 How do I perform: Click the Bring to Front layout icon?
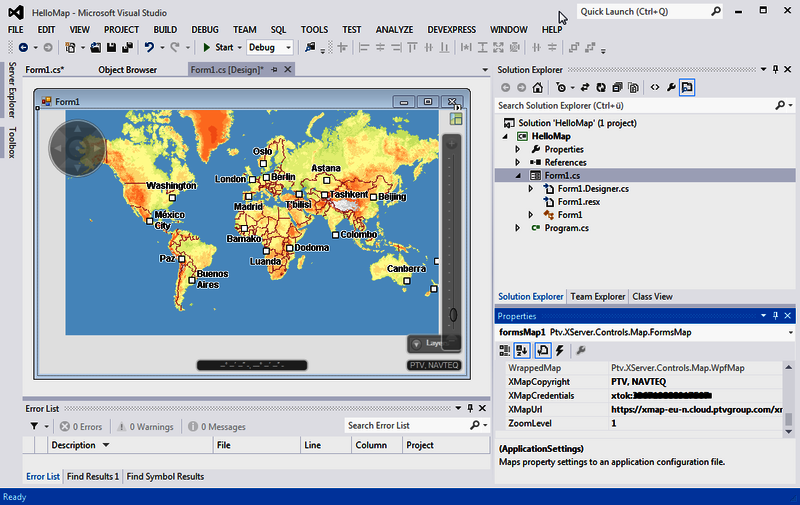[573, 47]
